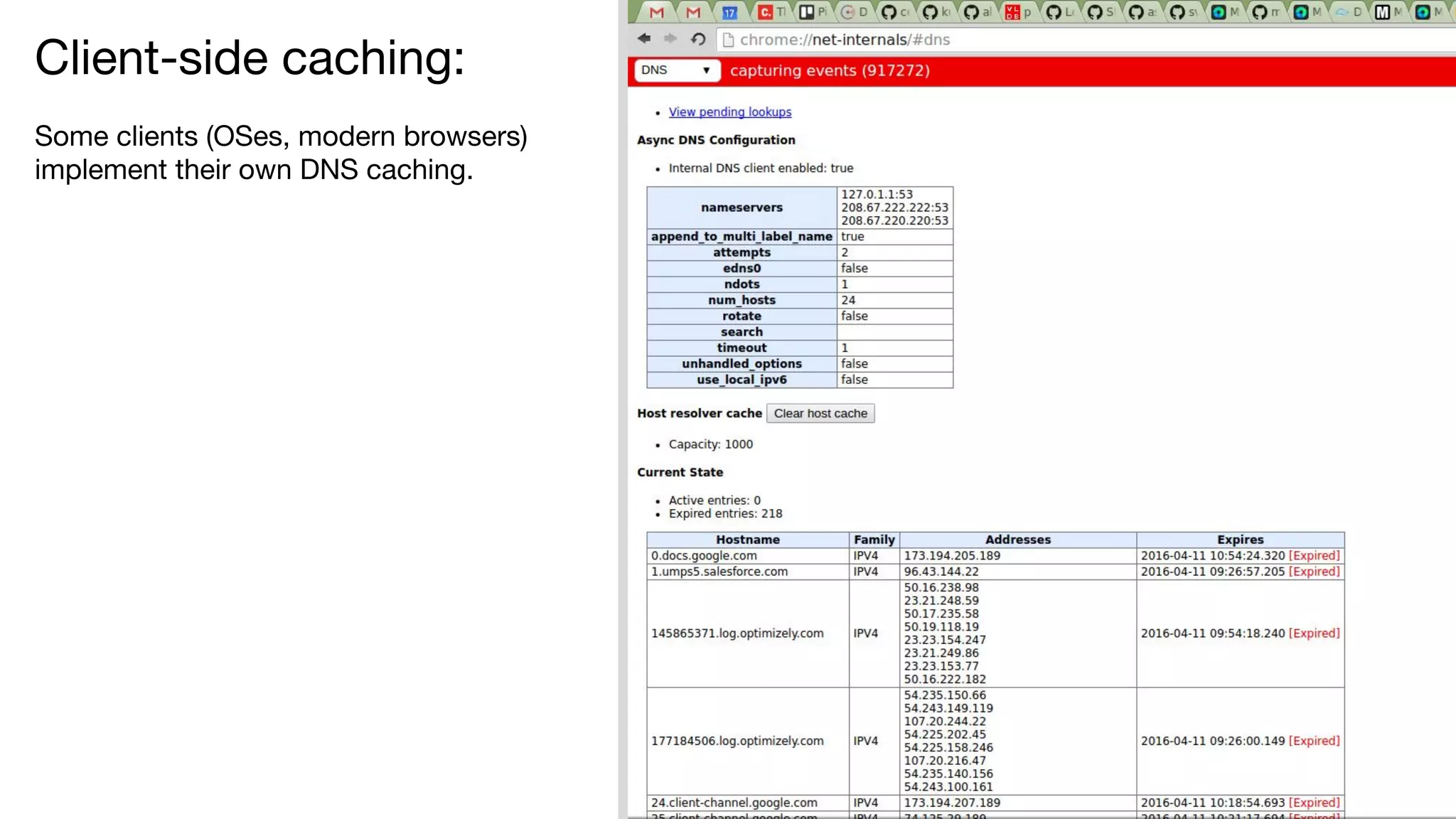Click the Current State heading
The height and width of the screenshot is (819, 1456).
click(680, 472)
